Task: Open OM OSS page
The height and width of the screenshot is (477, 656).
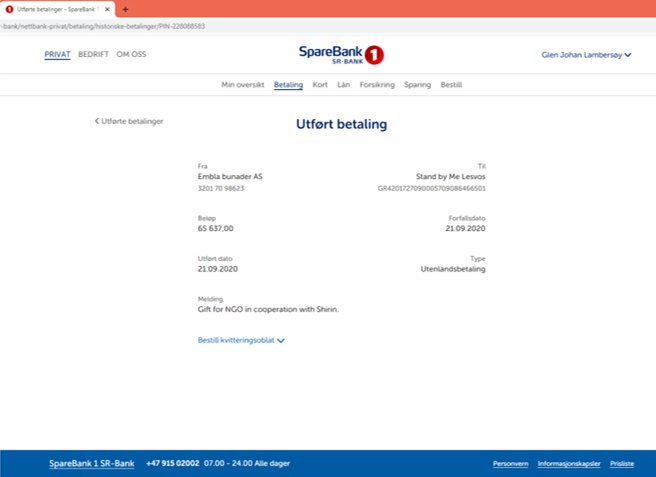Action: [131, 54]
